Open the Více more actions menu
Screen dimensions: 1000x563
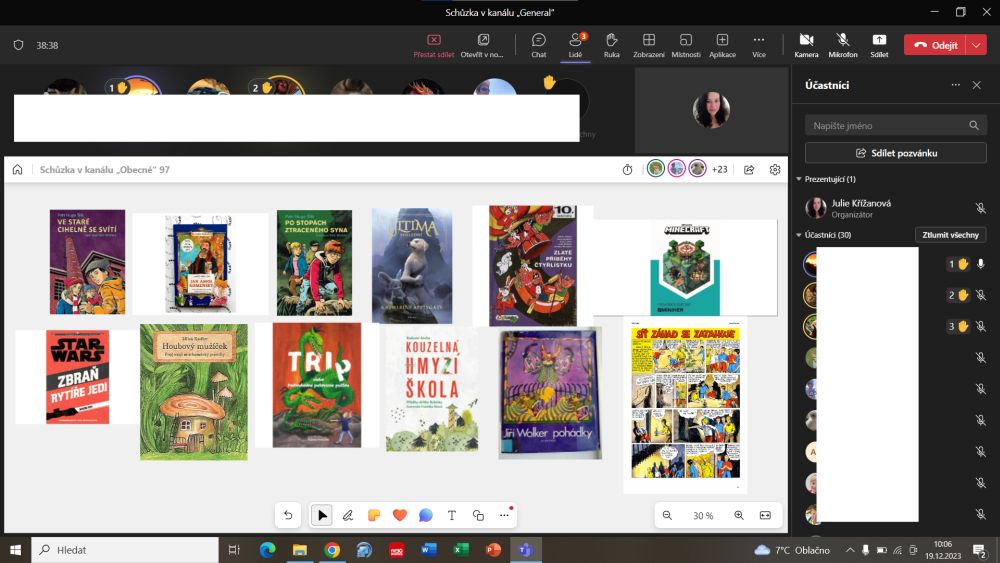[x=758, y=45]
